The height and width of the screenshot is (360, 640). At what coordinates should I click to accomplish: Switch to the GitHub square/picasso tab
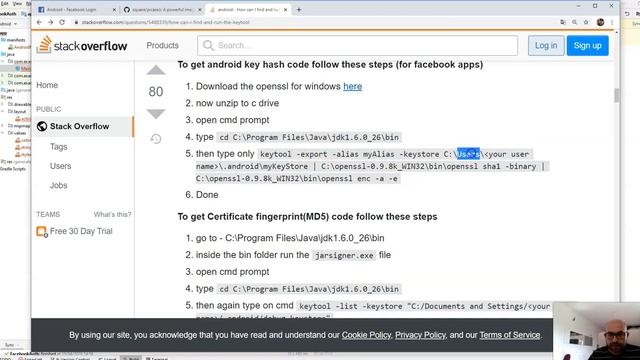point(162,9)
